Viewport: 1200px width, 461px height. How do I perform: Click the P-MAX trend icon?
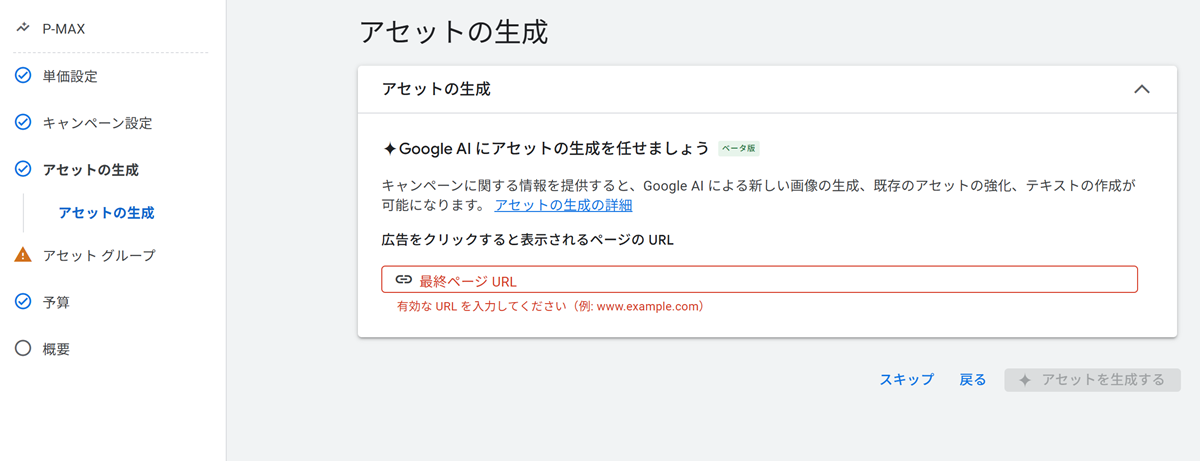pyautogui.click(x=23, y=29)
